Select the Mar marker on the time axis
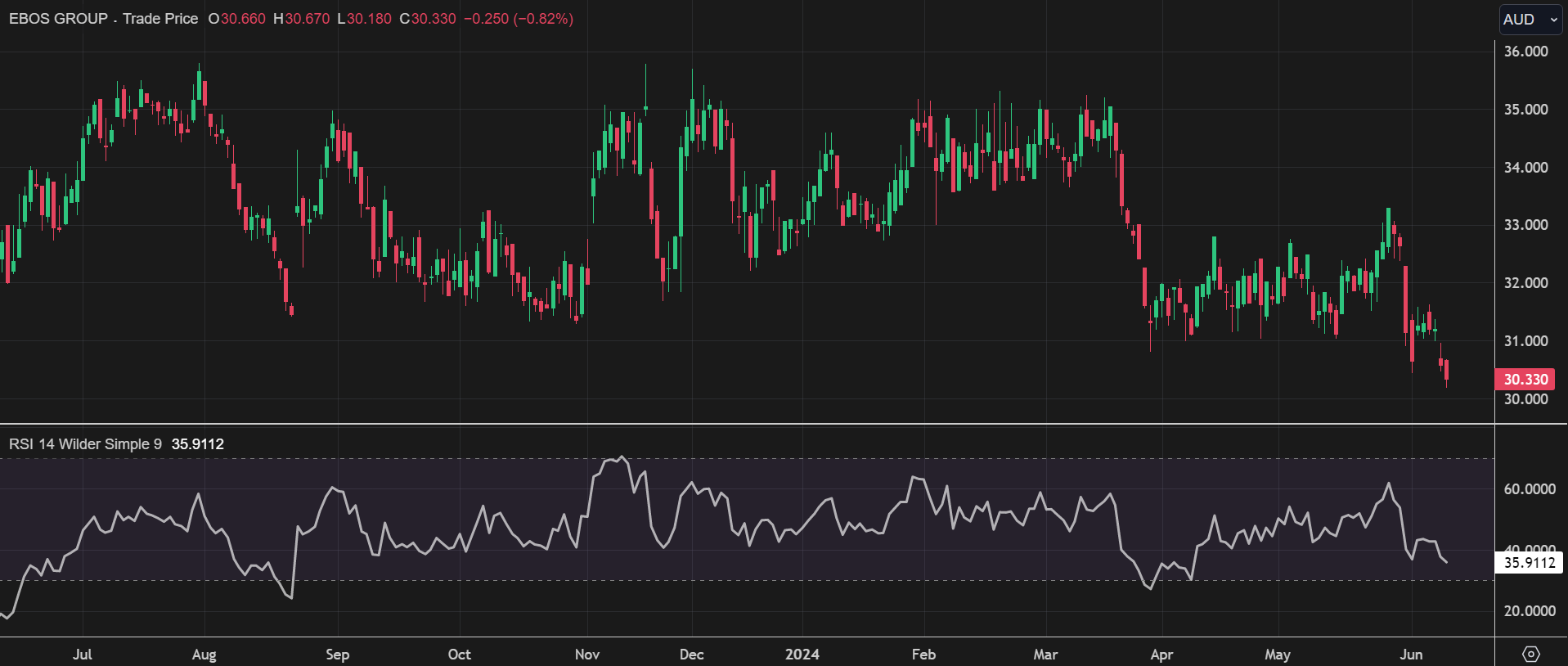 (1045, 655)
